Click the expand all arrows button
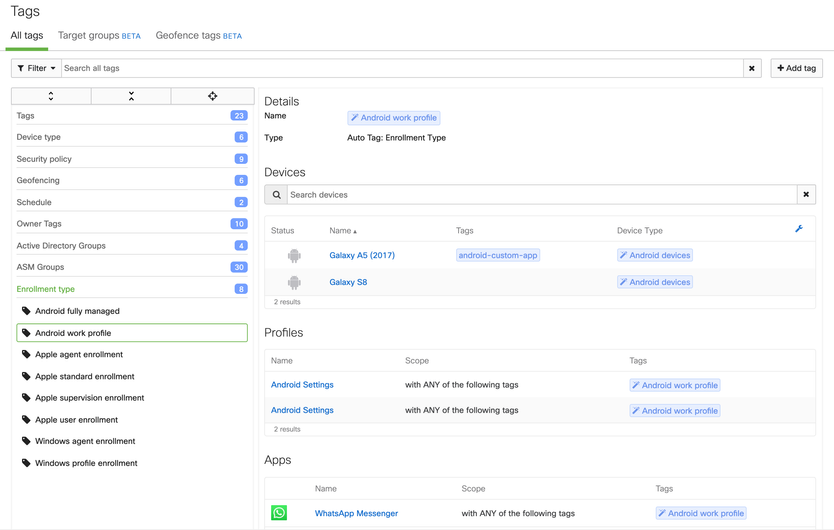The height and width of the screenshot is (530, 834). point(51,96)
